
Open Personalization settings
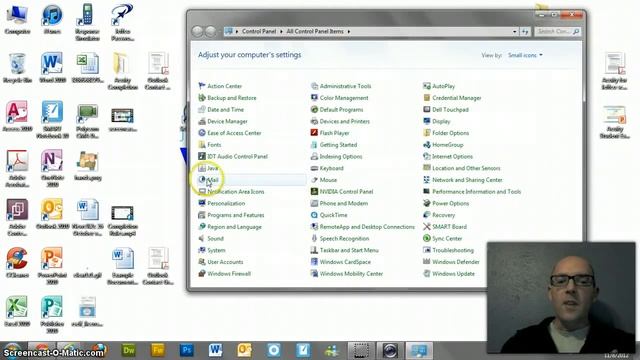point(226,203)
